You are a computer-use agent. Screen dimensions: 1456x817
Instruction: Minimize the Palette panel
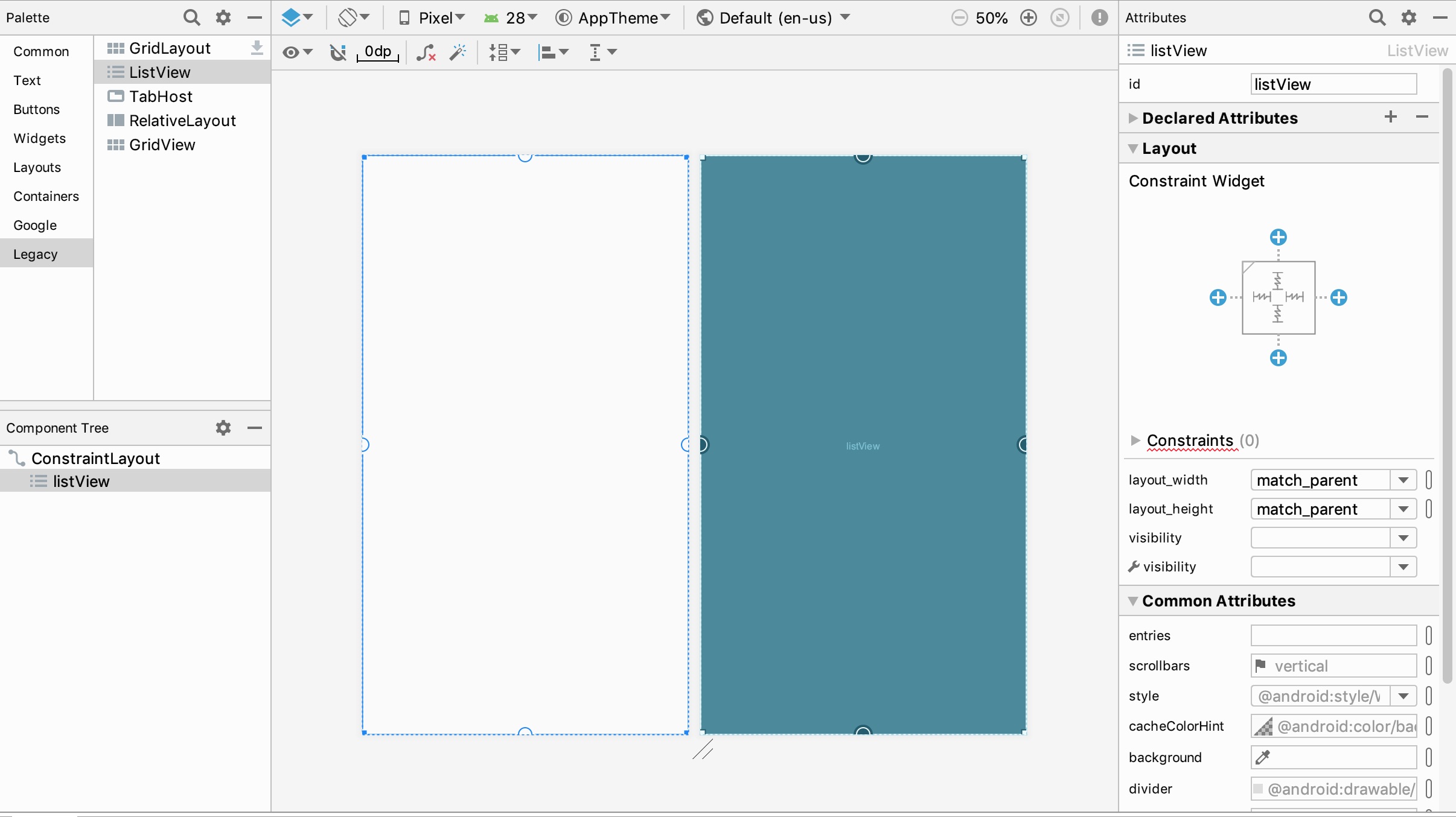[x=255, y=17]
